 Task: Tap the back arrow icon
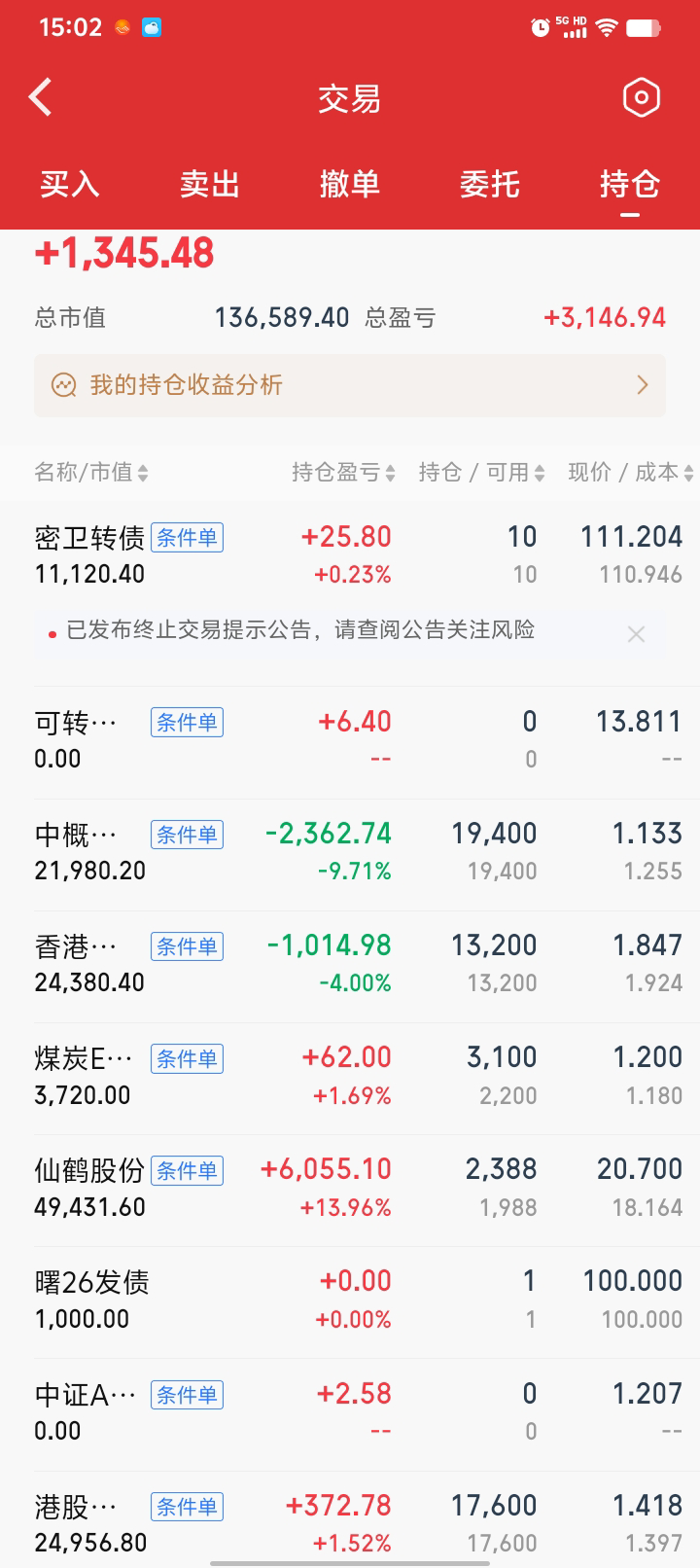pos(41,97)
